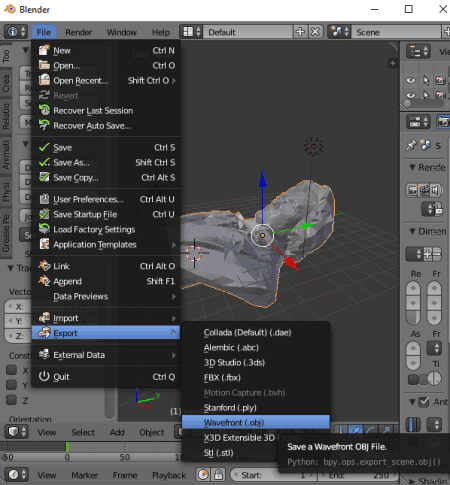The width and height of the screenshot is (450, 485).
Task: Open the timeline Playback menu
Action: 169,475
